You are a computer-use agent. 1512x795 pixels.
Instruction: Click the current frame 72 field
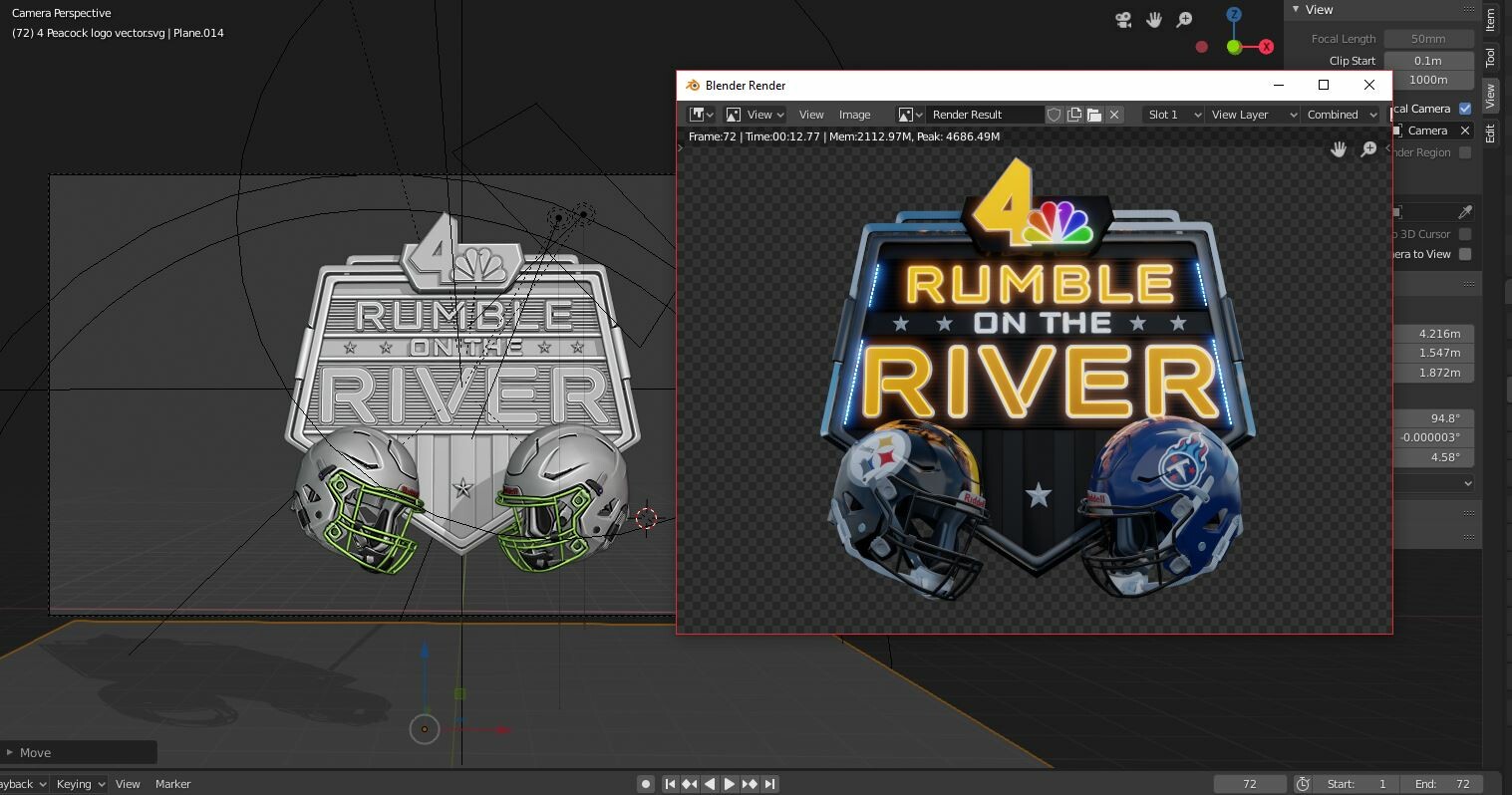(x=1250, y=784)
